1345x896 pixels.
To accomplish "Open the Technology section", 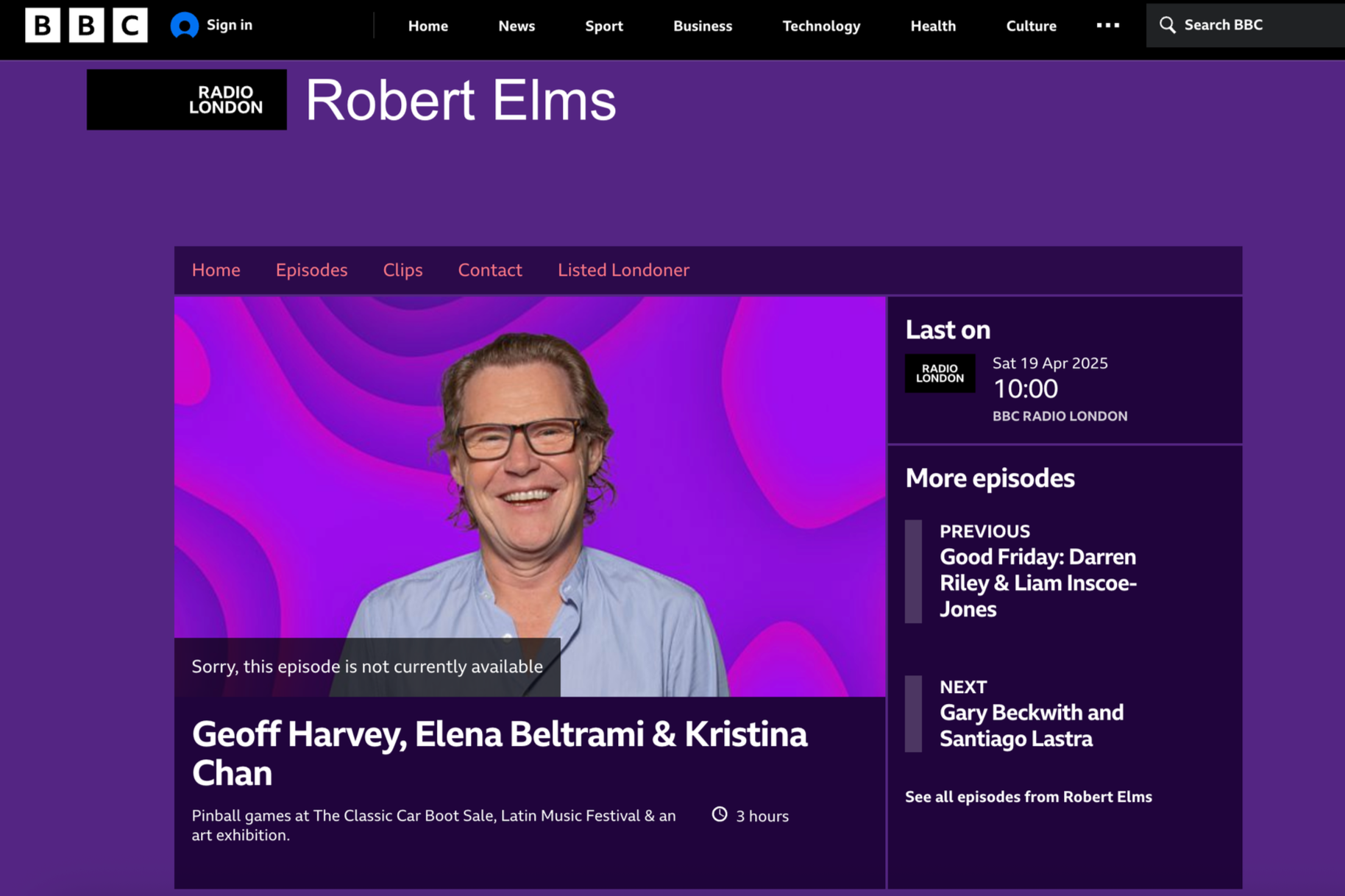I will [x=821, y=26].
